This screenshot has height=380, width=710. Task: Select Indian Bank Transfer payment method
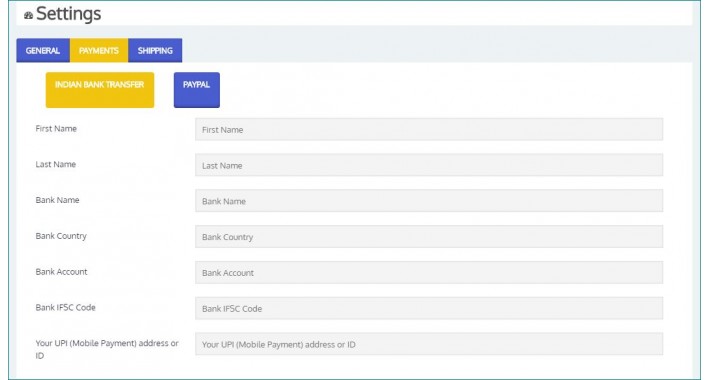tap(100, 90)
